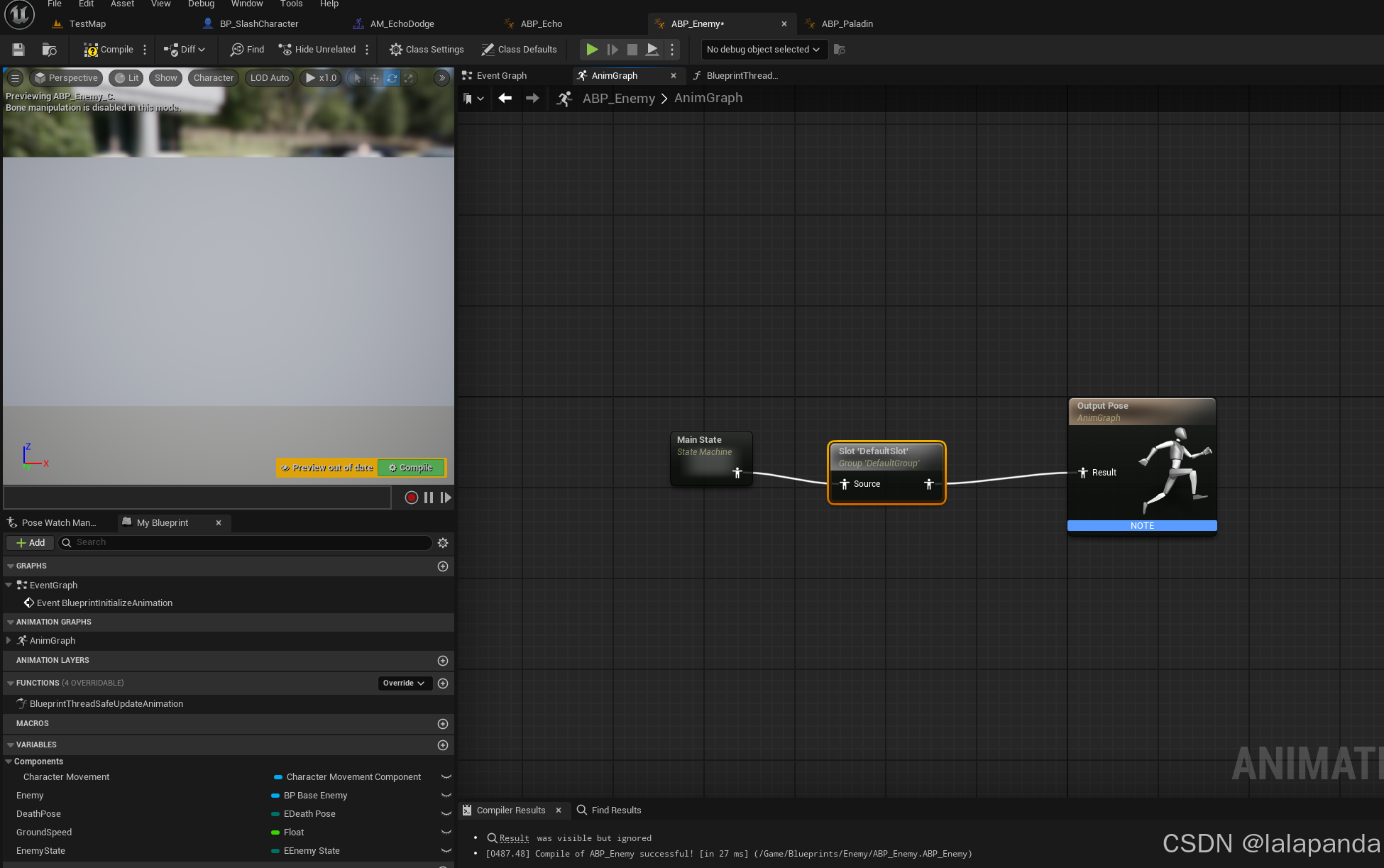This screenshot has width=1384, height=868.
Task: Toggle visibility eye for GroundSpeed variable
Action: click(446, 833)
